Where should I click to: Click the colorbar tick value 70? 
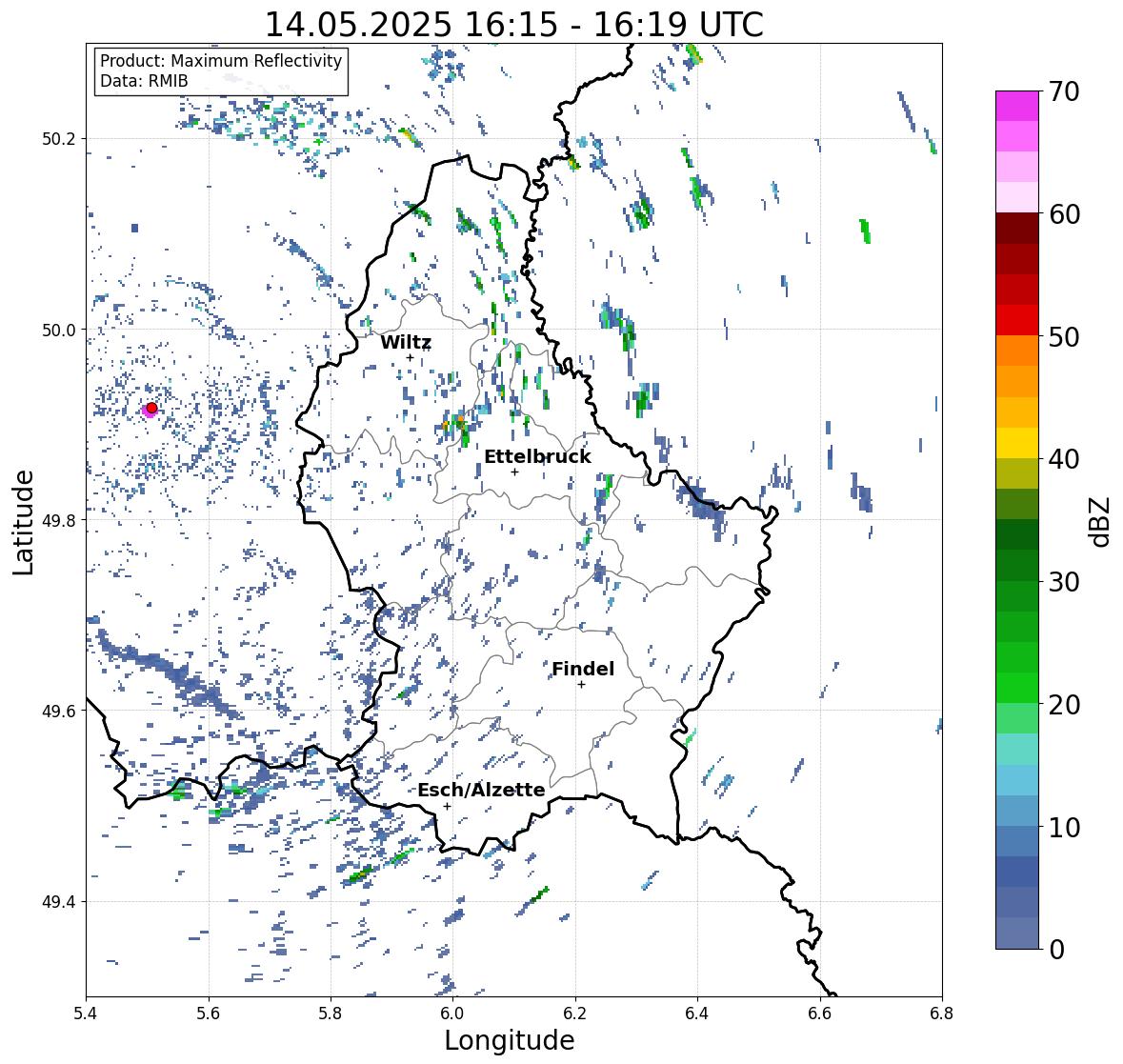coord(1064,91)
